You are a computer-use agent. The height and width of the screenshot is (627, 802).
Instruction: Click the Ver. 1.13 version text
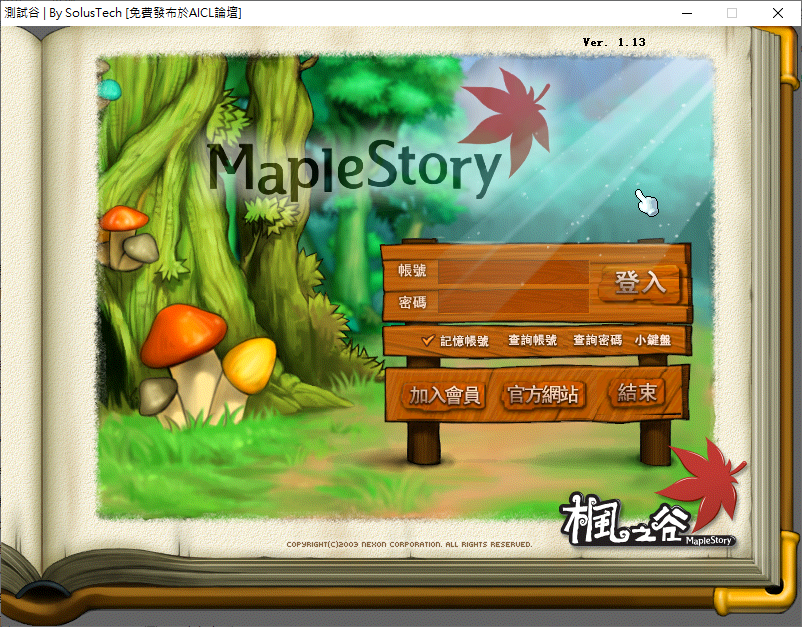pos(614,42)
